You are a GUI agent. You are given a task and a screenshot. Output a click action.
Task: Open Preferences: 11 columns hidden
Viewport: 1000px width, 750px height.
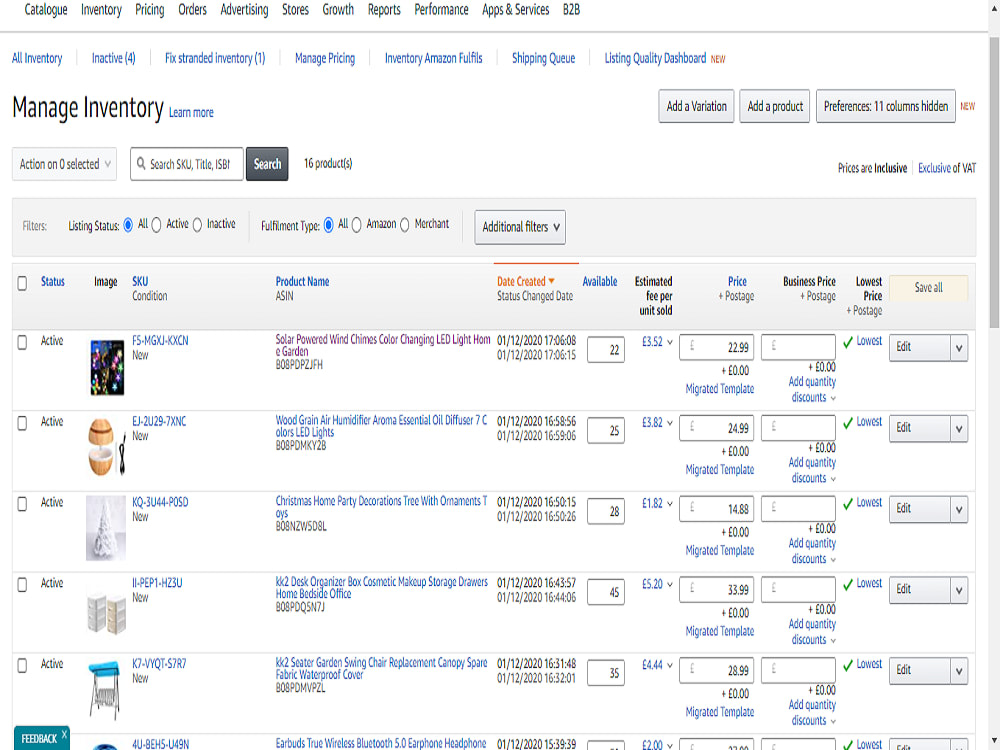[x=886, y=107]
